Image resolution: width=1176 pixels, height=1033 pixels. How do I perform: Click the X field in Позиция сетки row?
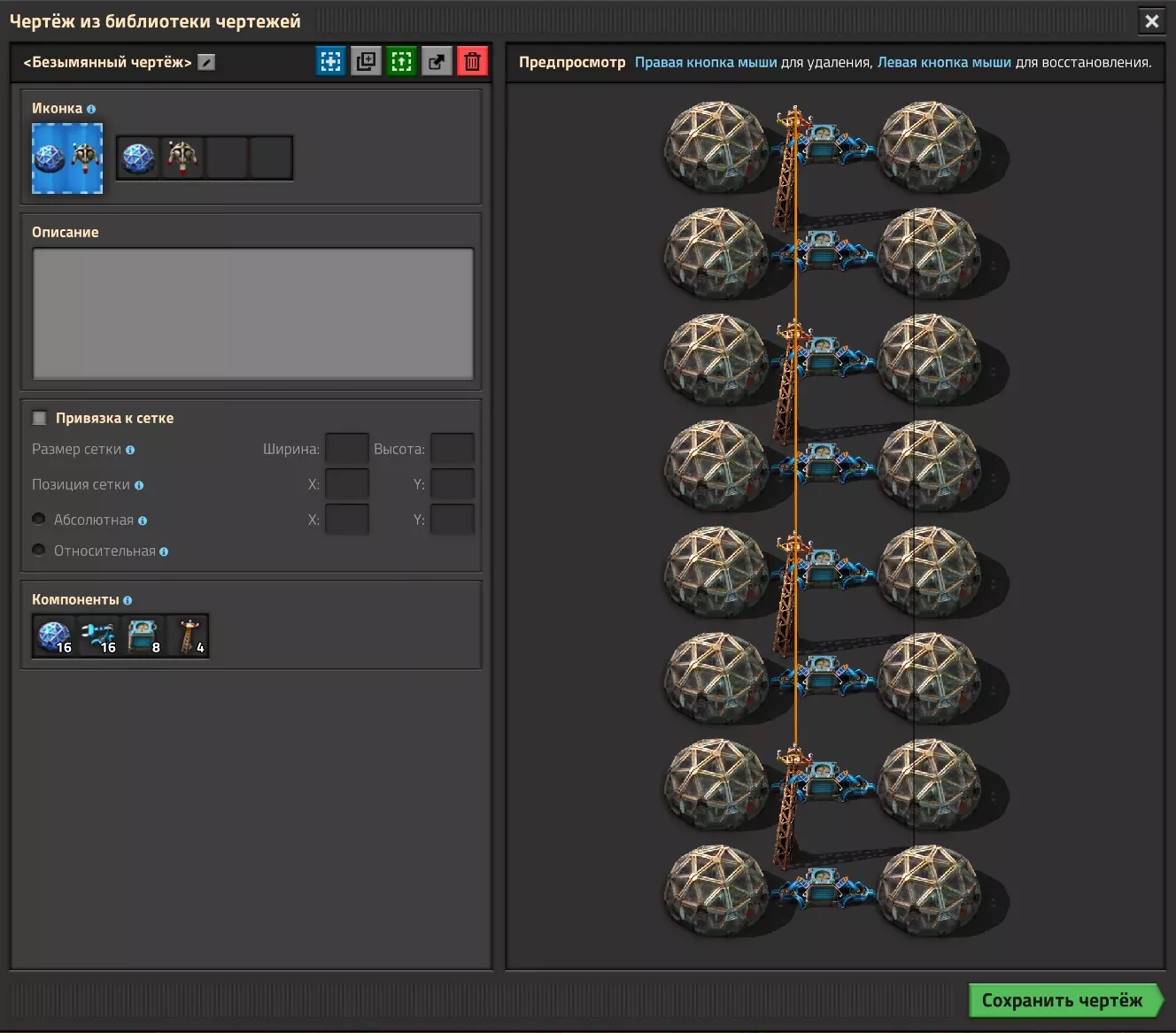[x=347, y=484]
